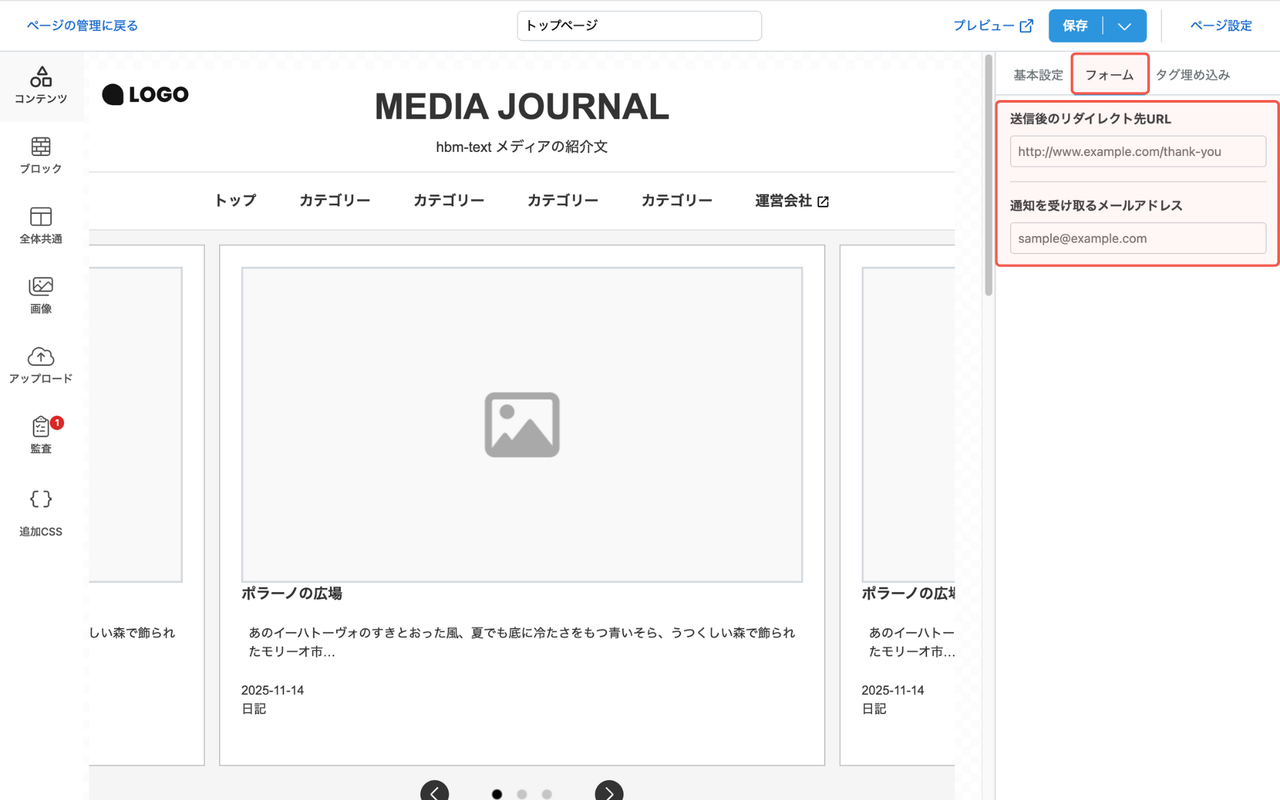Switch to the フォーム tab
Screen dimensions: 1280x800
(1110, 75)
